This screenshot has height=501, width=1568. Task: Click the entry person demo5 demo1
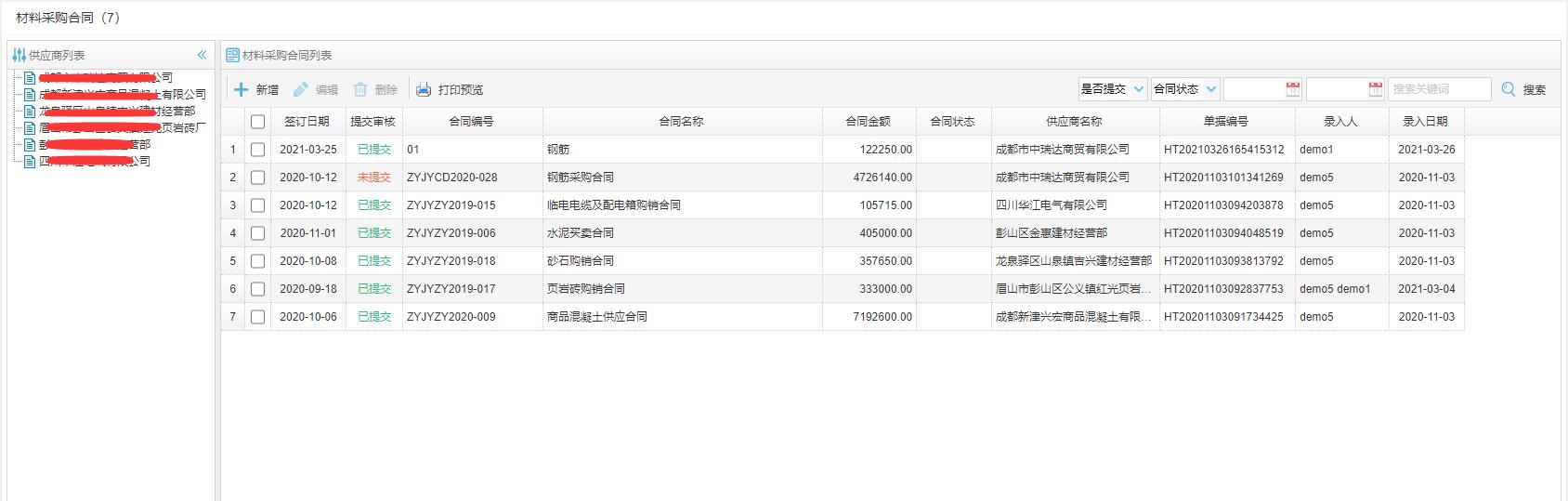[x=1335, y=289]
